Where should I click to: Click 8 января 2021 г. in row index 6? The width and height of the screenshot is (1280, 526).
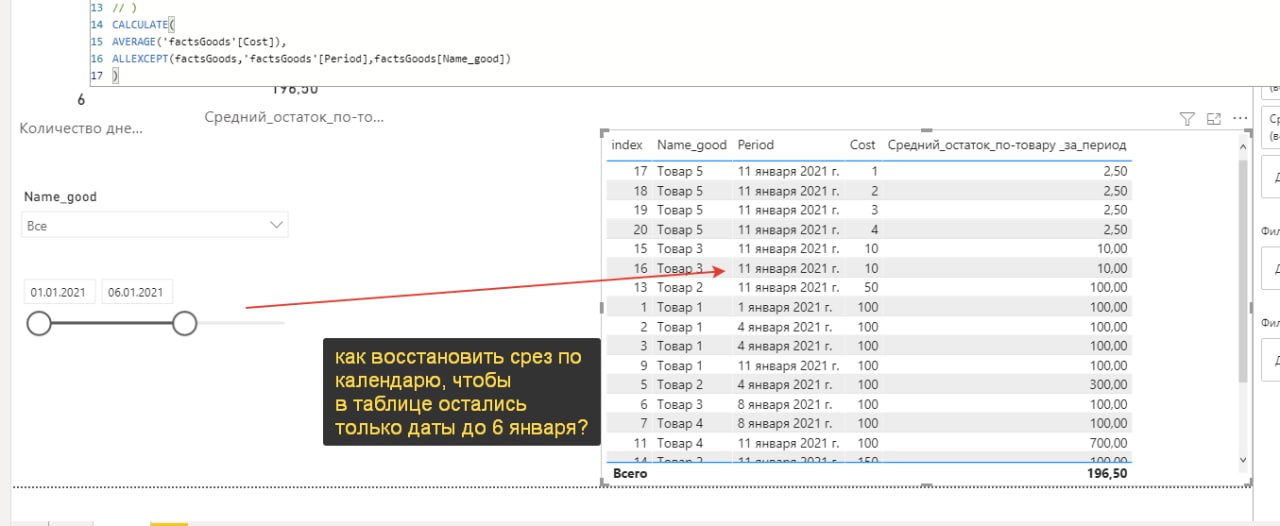pos(785,404)
